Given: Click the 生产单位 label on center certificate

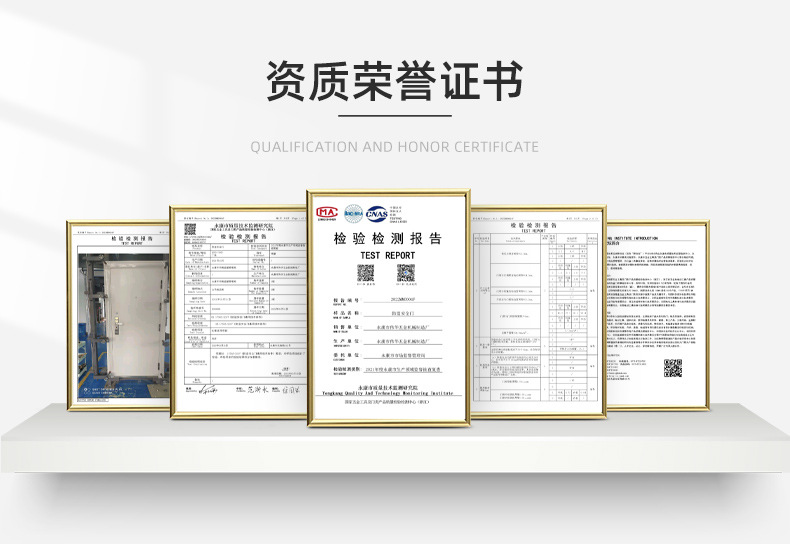Looking at the screenshot, I should click(x=346, y=341).
